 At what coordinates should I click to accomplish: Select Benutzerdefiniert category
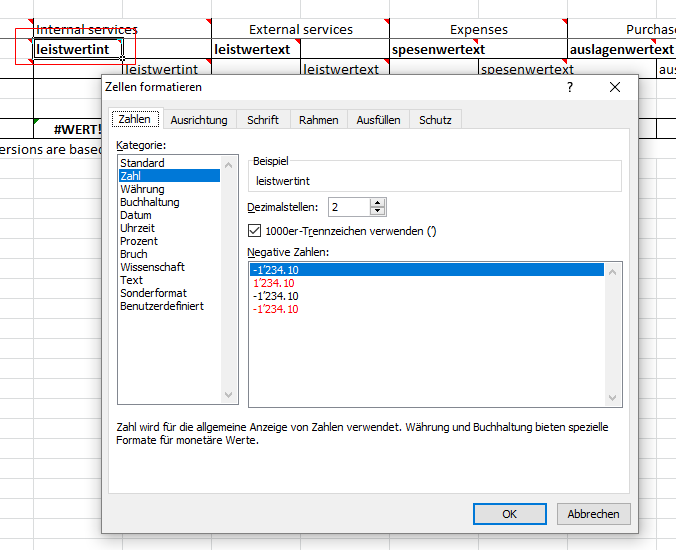[161, 306]
